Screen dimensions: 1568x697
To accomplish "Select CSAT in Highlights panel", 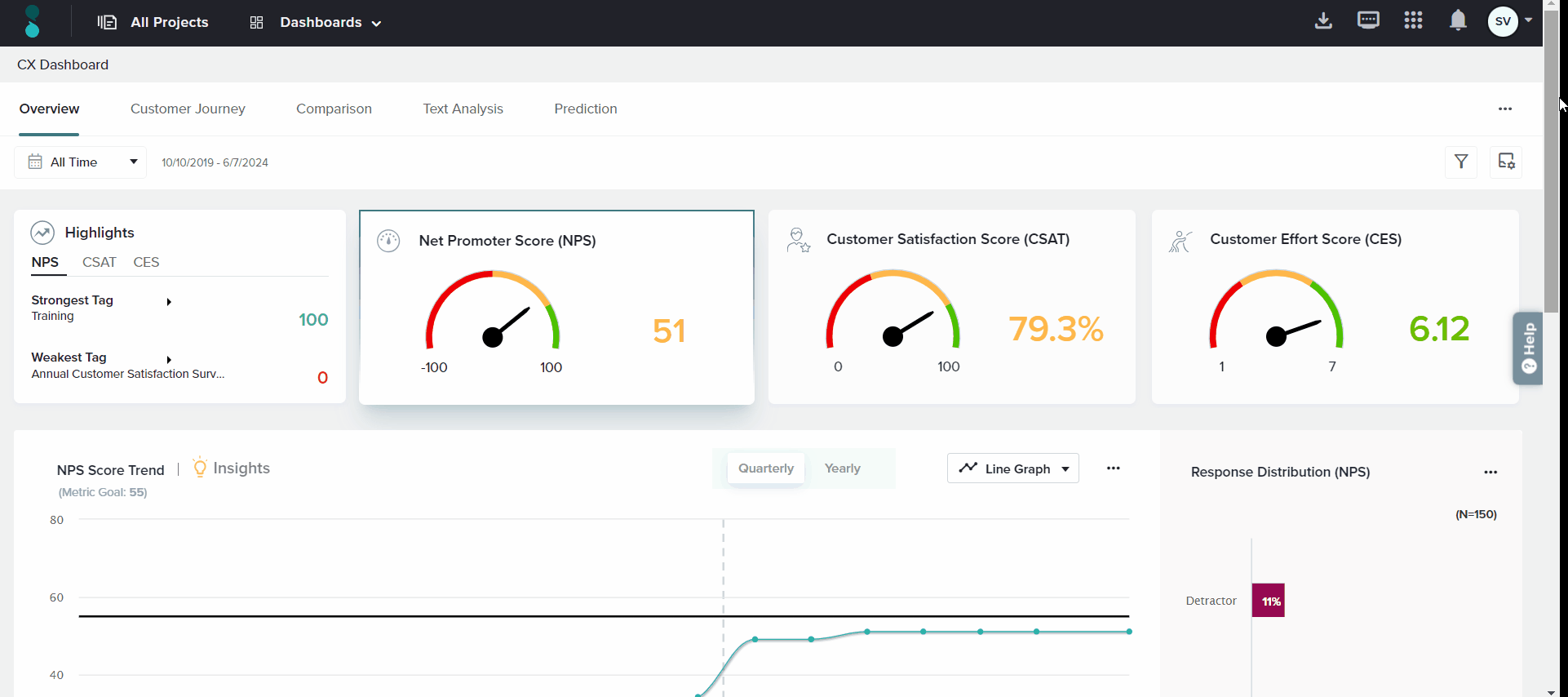I will (x=99, y=262).
